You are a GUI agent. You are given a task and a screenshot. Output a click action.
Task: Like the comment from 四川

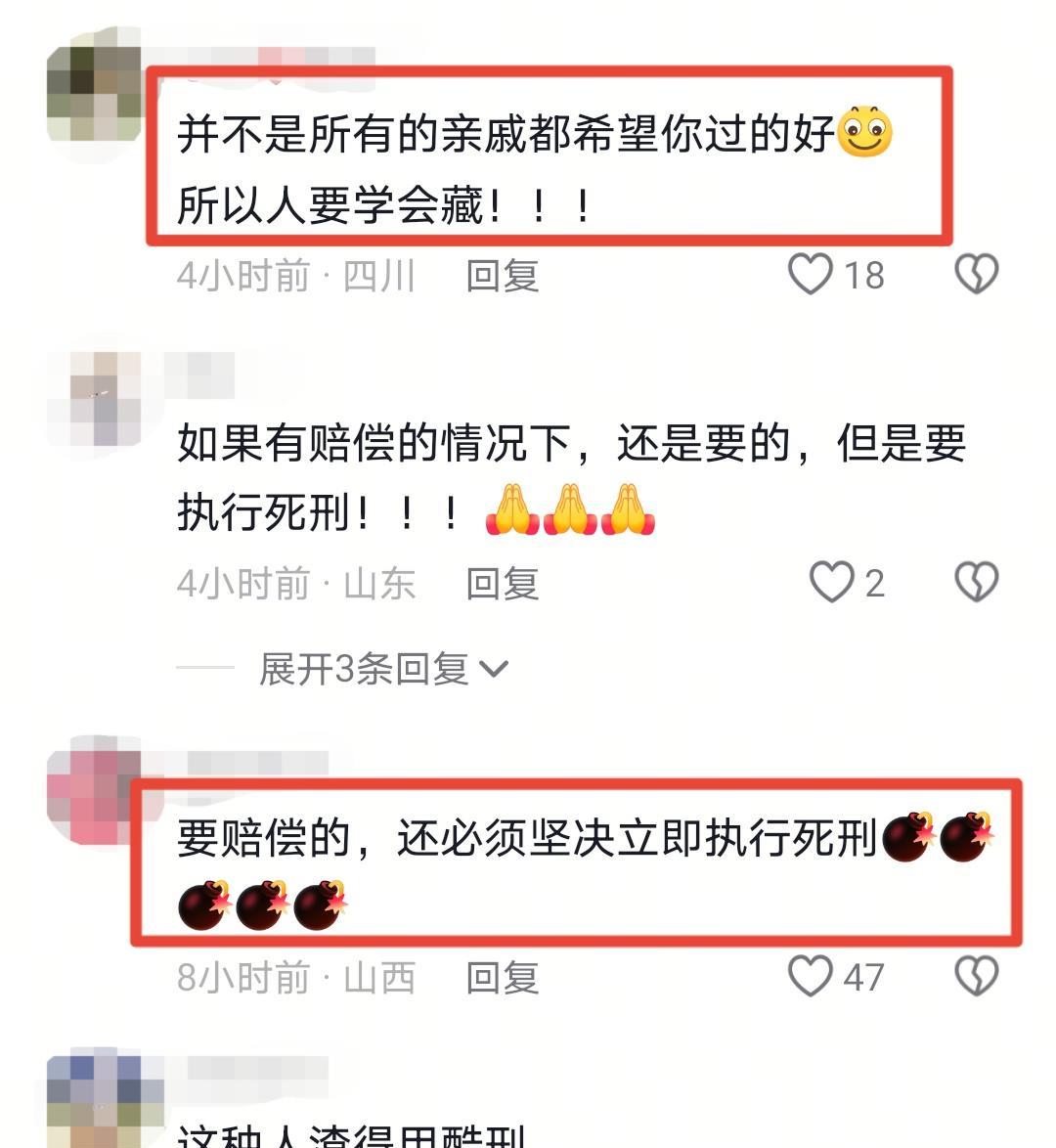(x=810, y=275)
